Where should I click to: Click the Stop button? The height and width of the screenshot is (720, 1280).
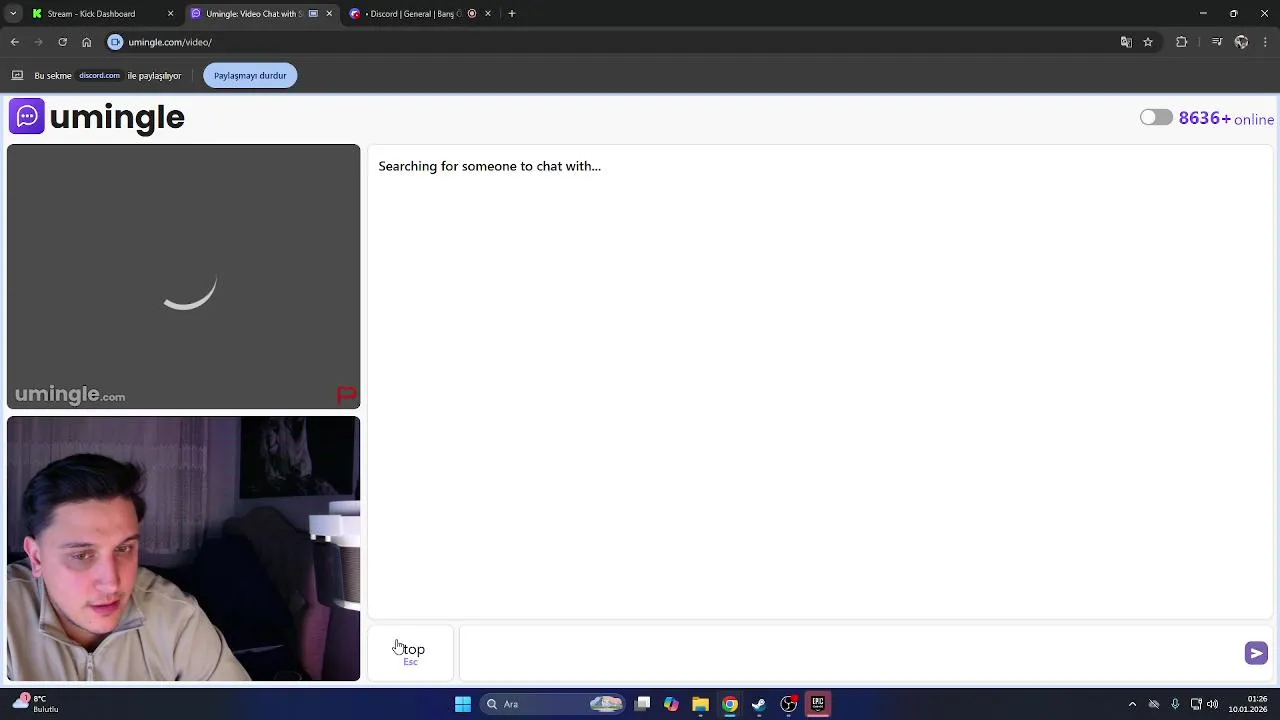(411, 653)
